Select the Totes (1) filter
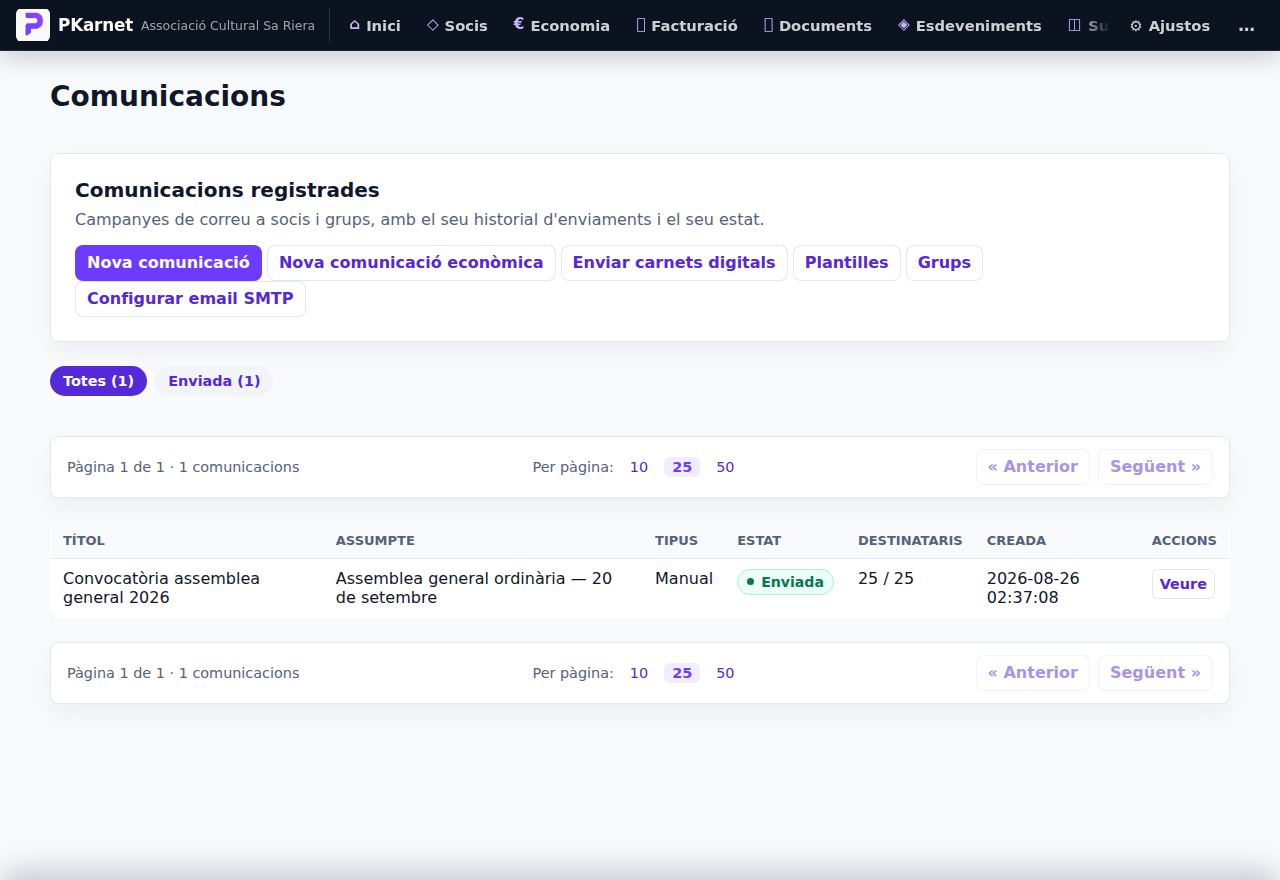Image resolution: width=1280 pixels, height=880 pixels. click(x=98, y=381)
